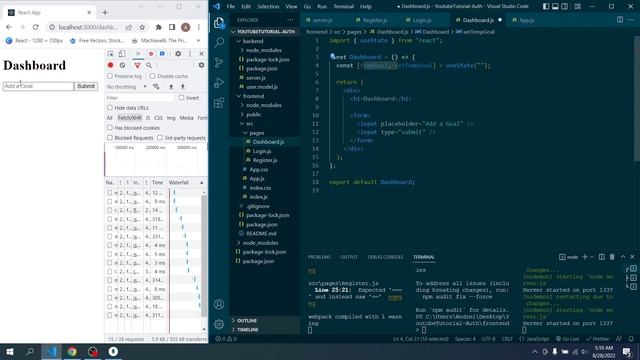Open the Selection menu in VS Code

click(x=268, y=7)
